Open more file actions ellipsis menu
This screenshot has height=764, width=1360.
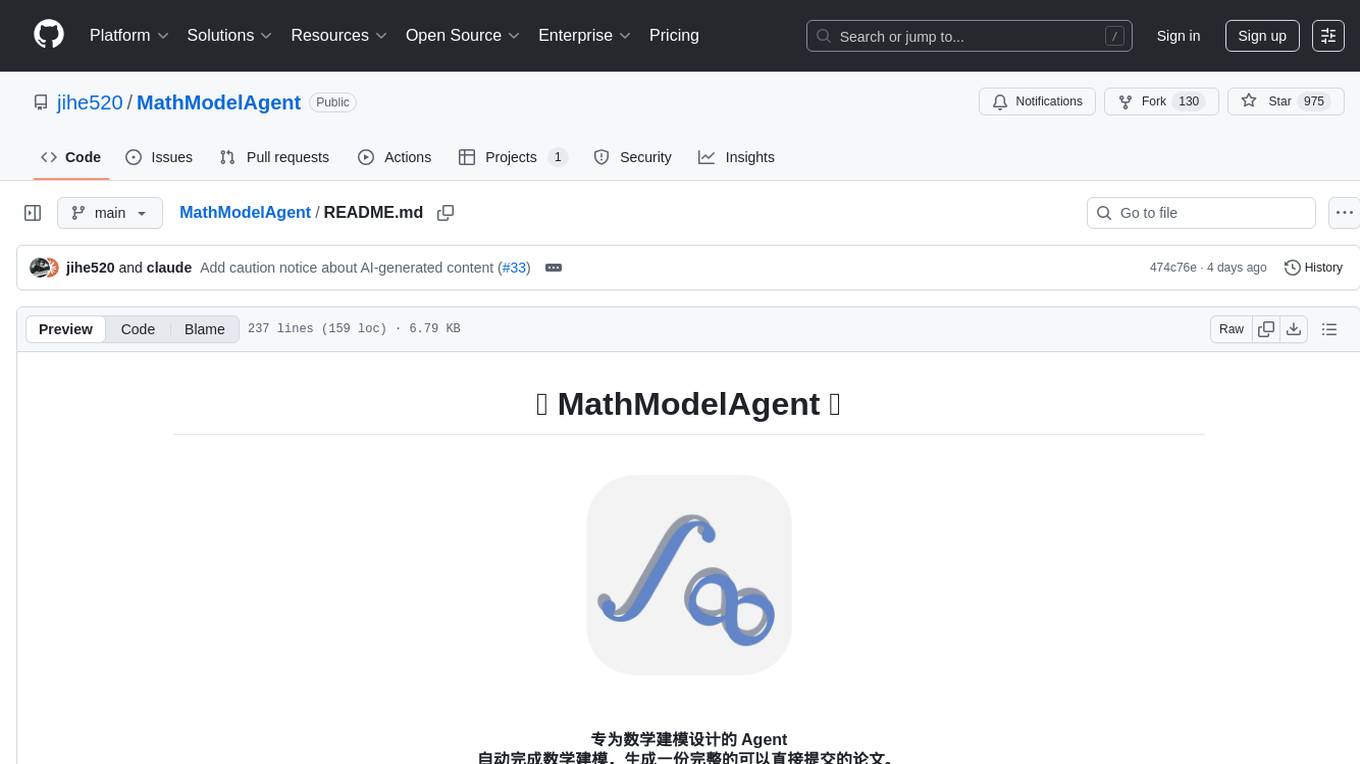pos(1345,213)
